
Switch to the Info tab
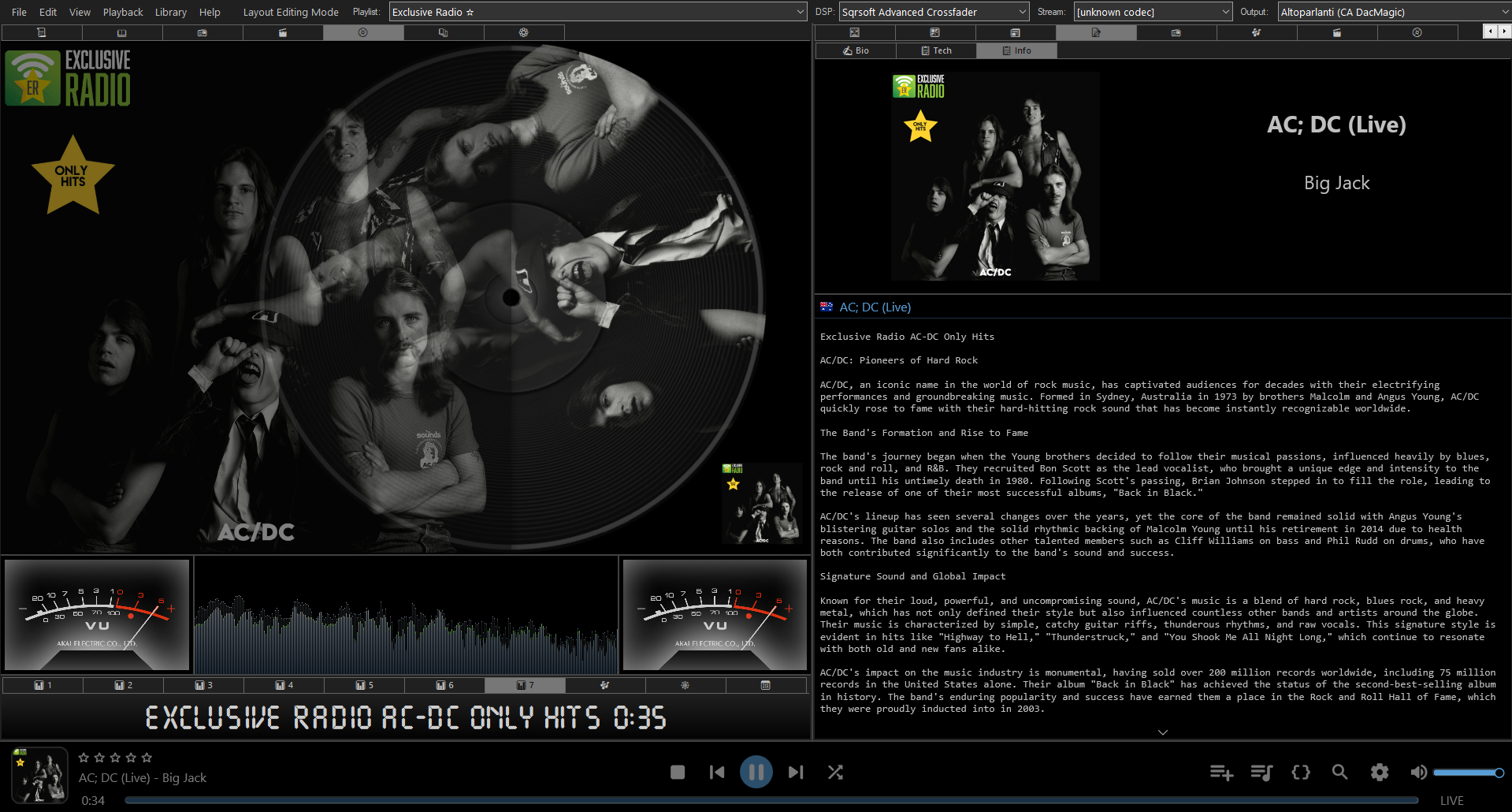(x=1016, y=50)
